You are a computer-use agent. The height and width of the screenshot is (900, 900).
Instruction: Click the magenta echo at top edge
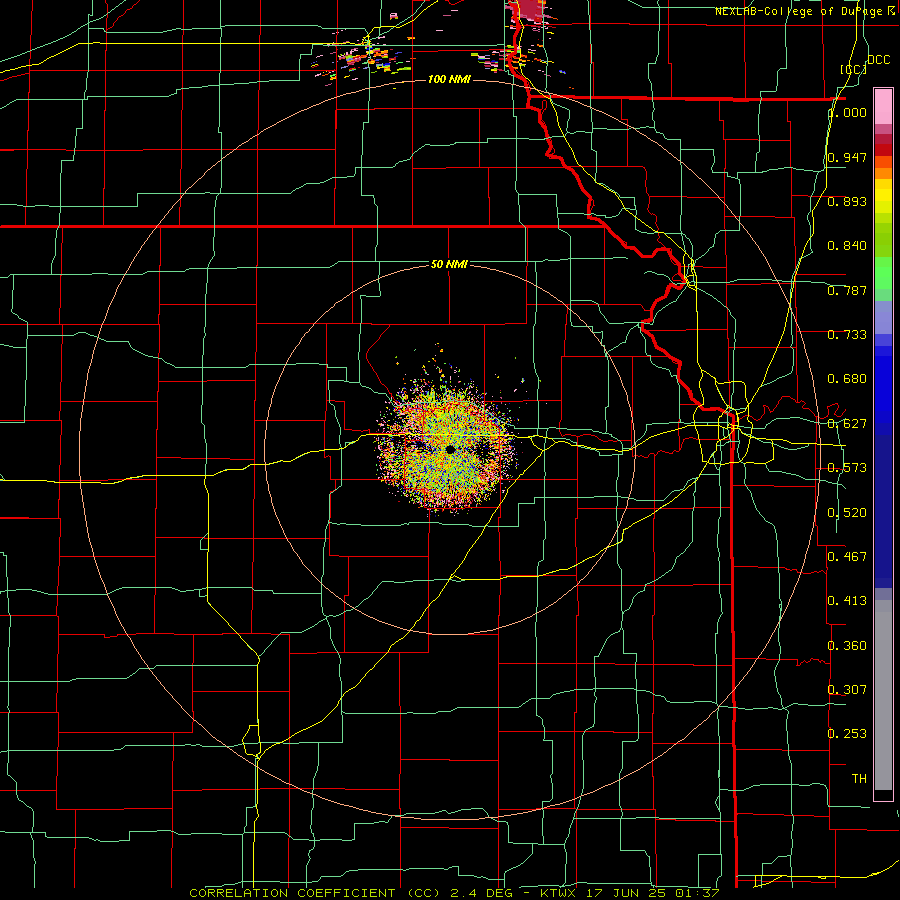point(528,11)
